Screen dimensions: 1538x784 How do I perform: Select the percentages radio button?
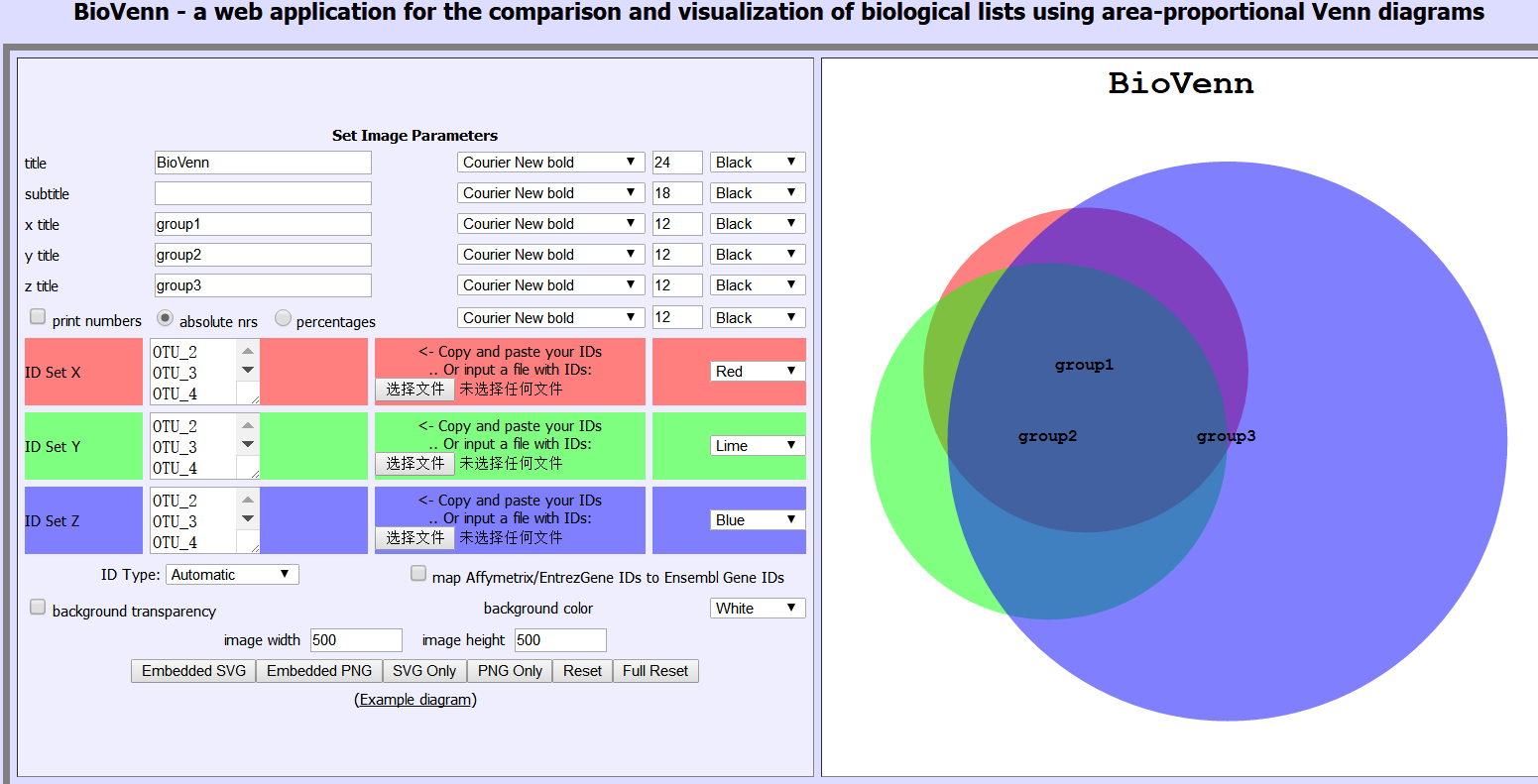(x=283, y=316)
